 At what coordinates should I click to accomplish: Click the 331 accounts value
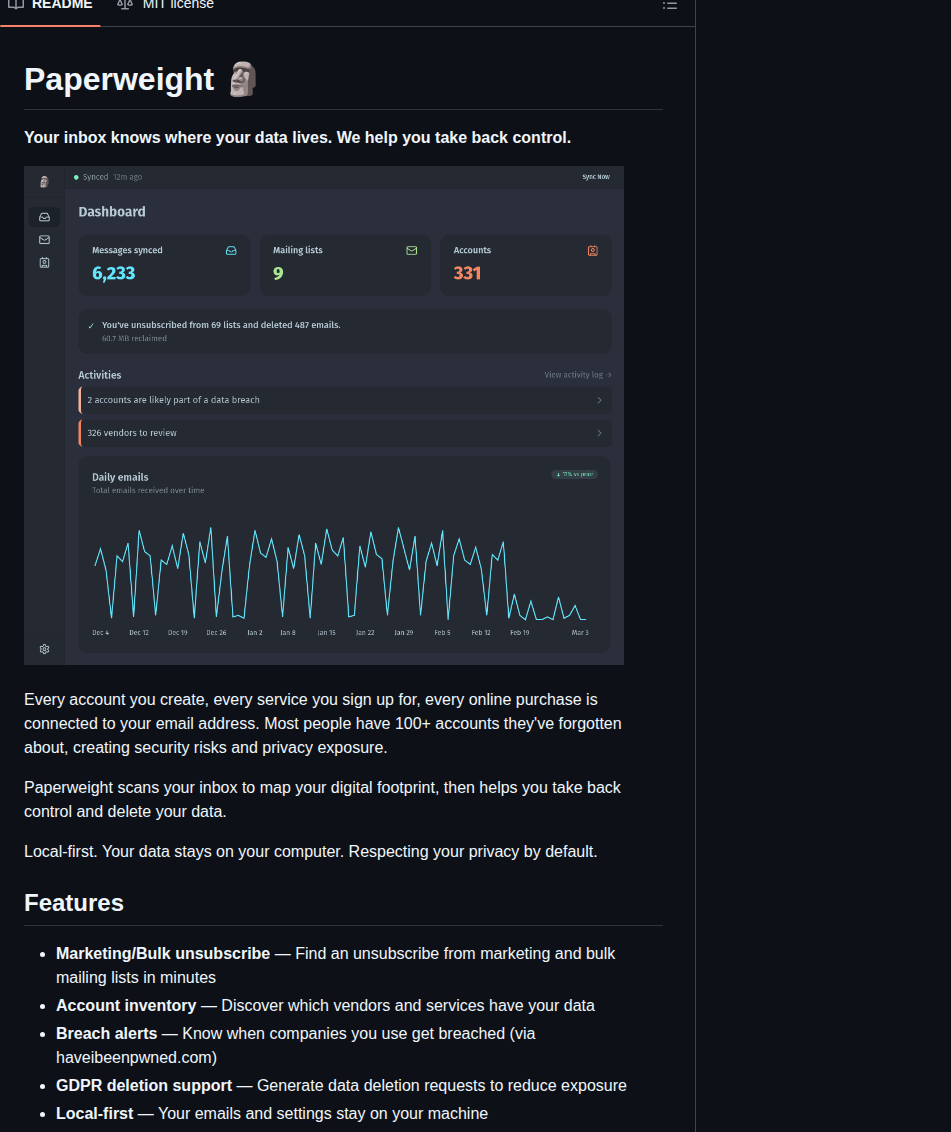(467, 273)
